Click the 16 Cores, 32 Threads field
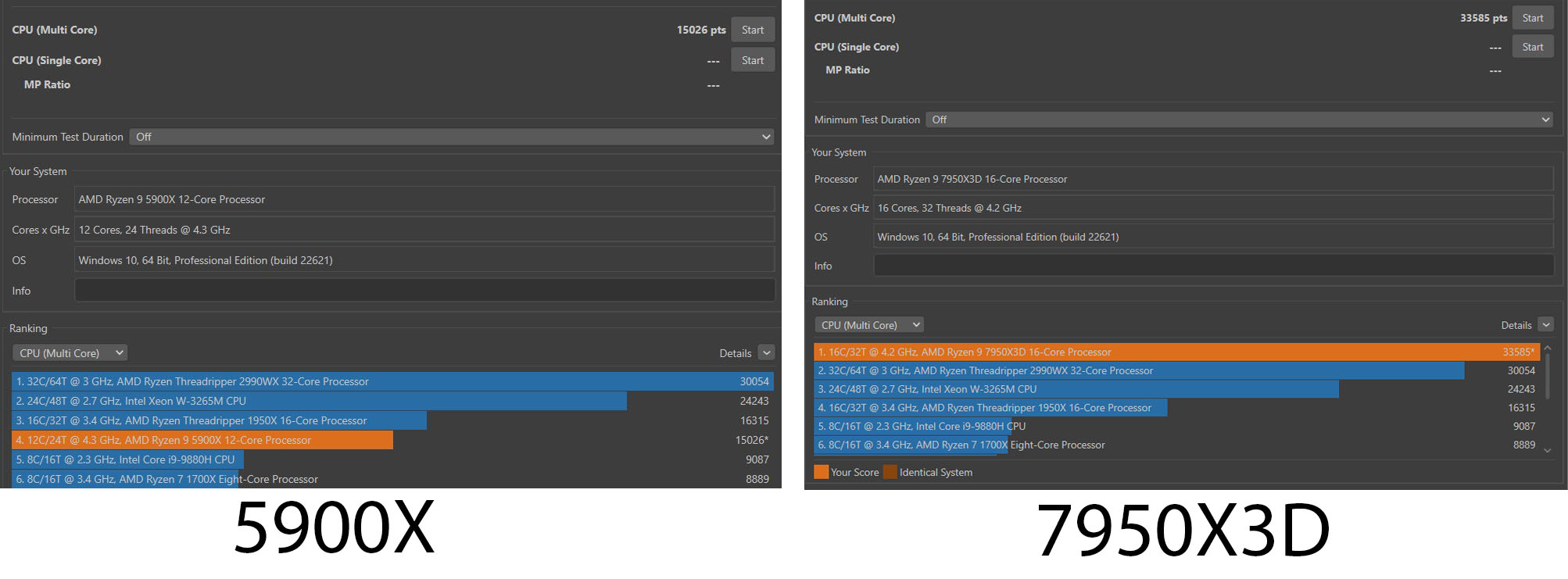The image size is (1568, 579). 1213,208
